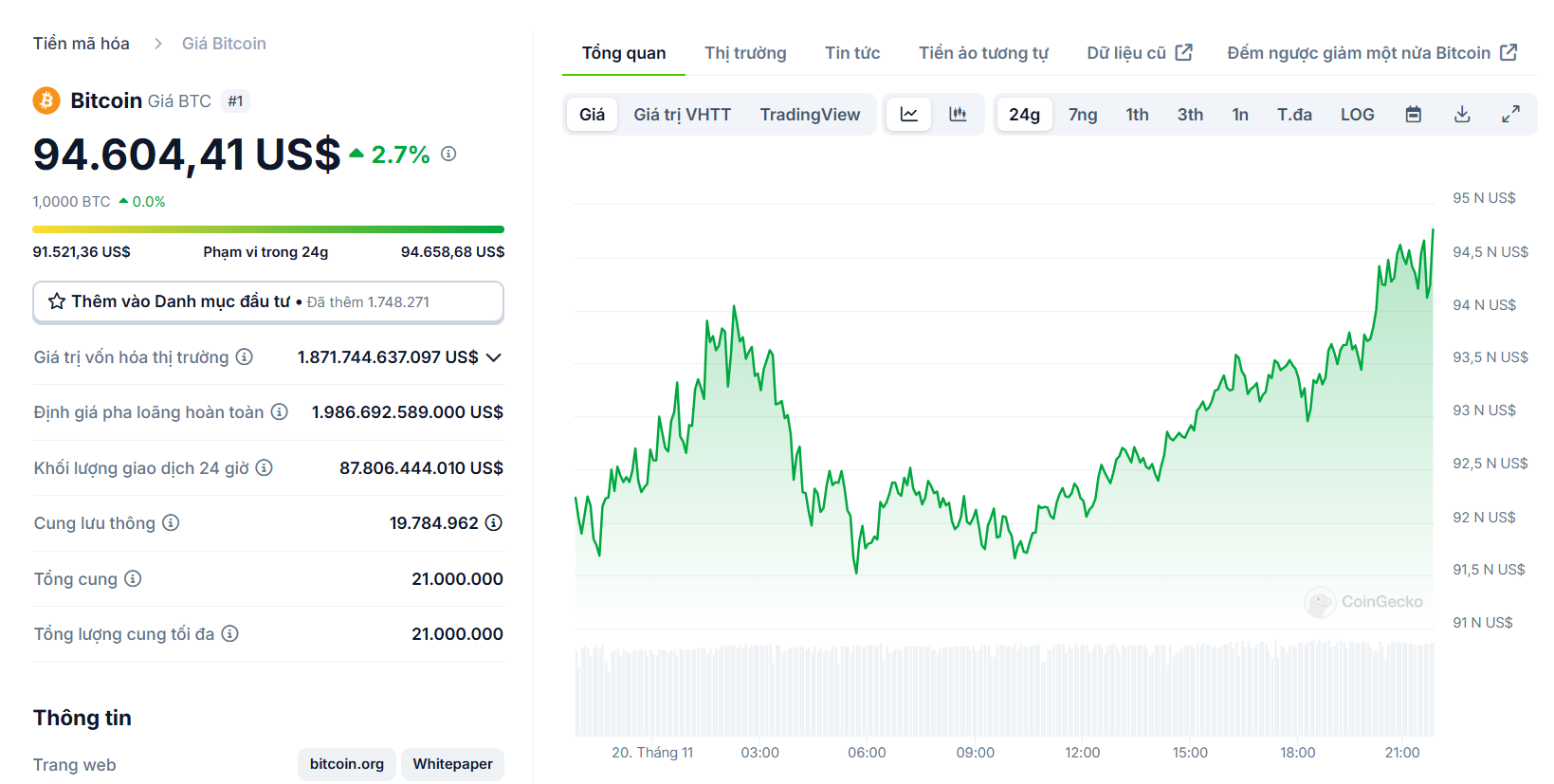This screenshot has height=784, width=1554.
Task: Open the calendar date range picker
Action: point(1414,115)
